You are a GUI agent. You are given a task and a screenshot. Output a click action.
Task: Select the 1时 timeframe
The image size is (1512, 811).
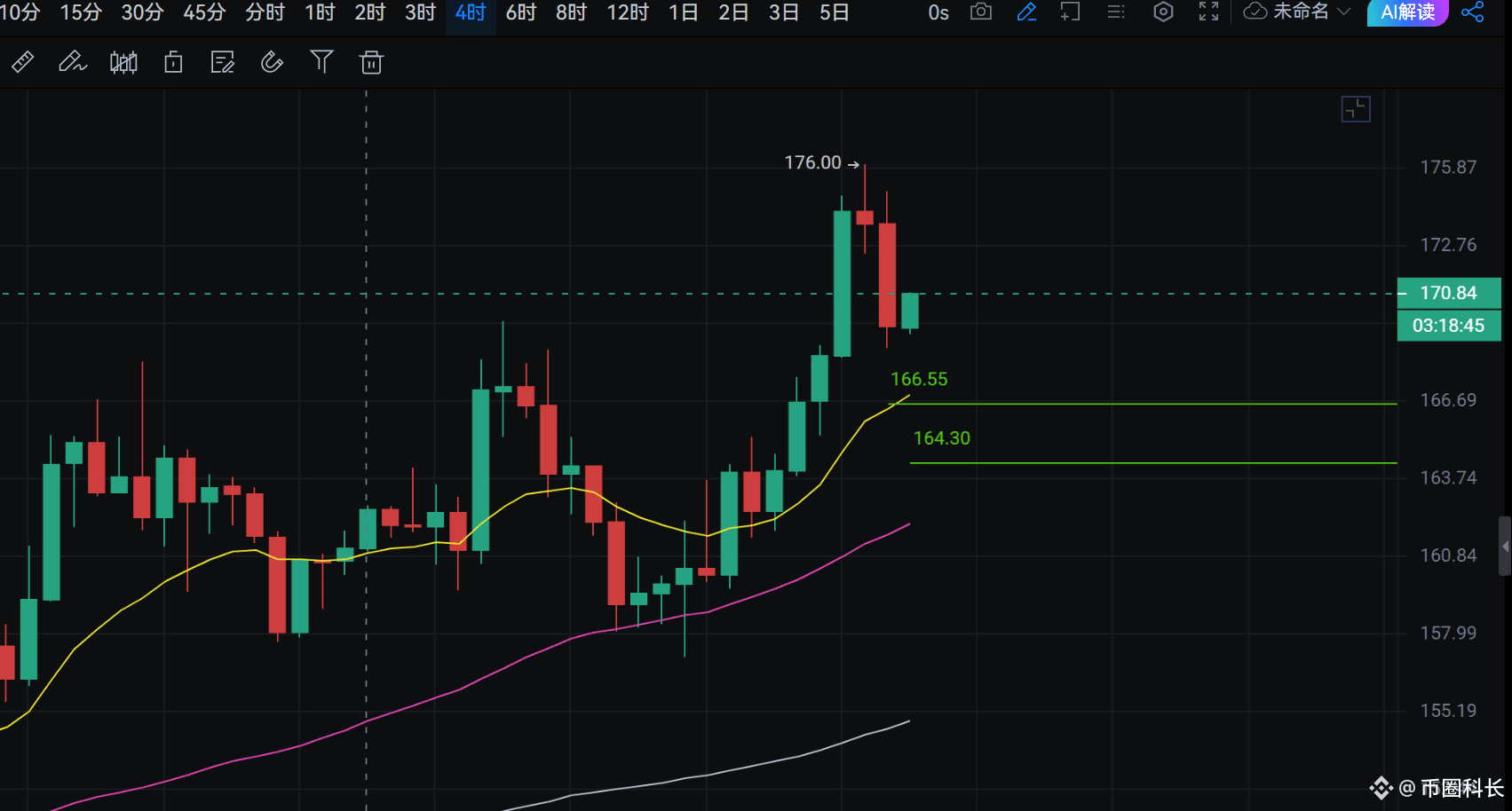pos(320,12)
